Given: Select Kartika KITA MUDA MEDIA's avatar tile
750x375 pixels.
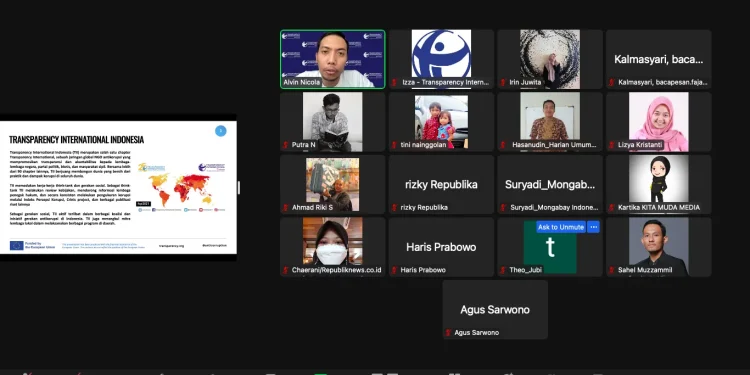Looking at the screenshot, I should (x=659, y=184).
